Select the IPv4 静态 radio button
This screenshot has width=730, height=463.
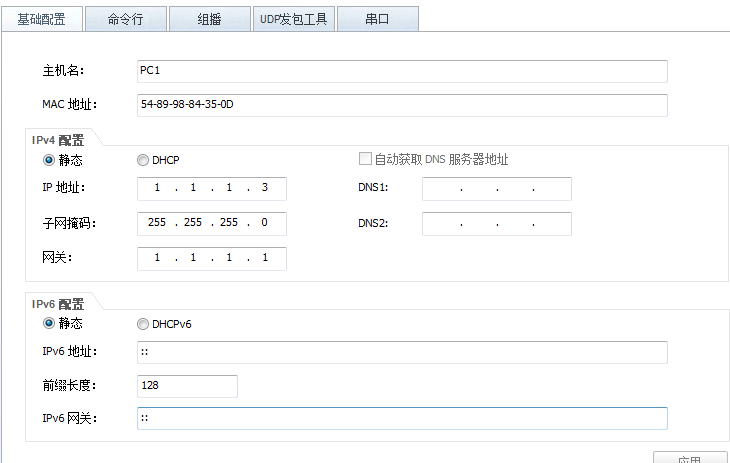point(49,160)
